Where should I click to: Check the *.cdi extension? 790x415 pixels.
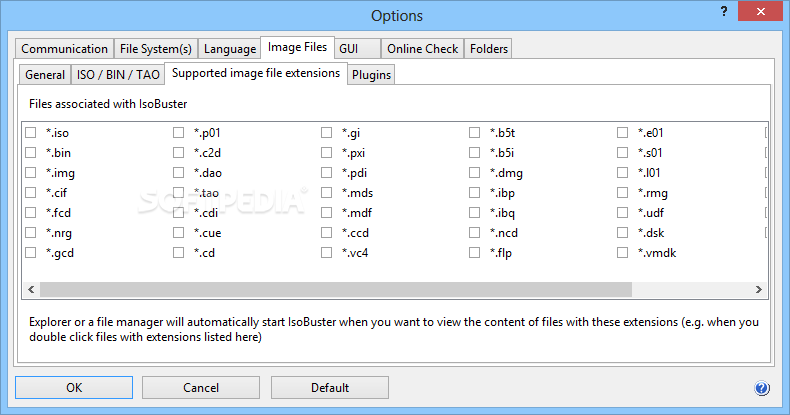(178, 213)
